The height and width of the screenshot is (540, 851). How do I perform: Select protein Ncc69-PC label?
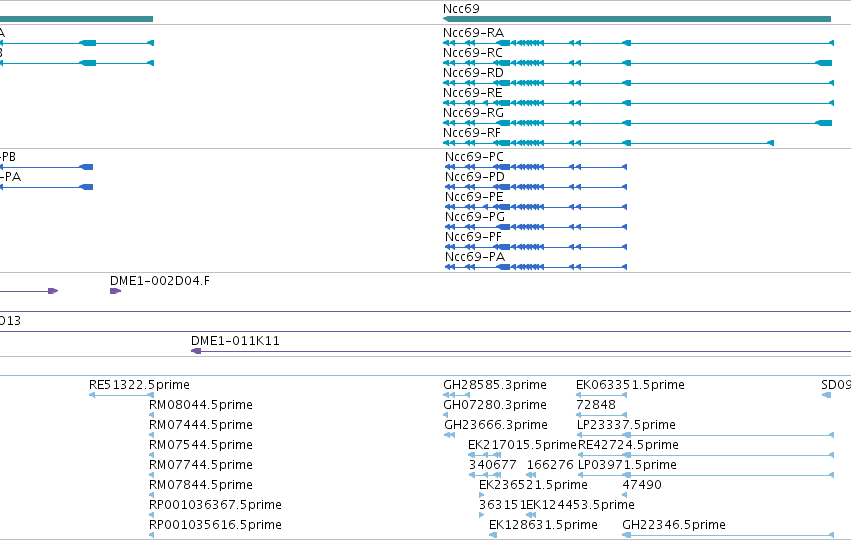pos(474,157)
